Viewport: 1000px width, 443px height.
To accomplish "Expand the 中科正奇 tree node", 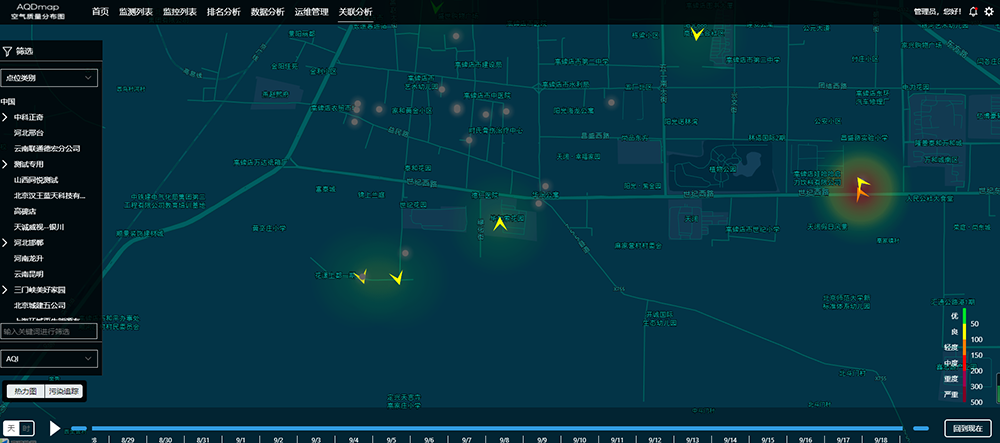I will click(x=5, y=117).
